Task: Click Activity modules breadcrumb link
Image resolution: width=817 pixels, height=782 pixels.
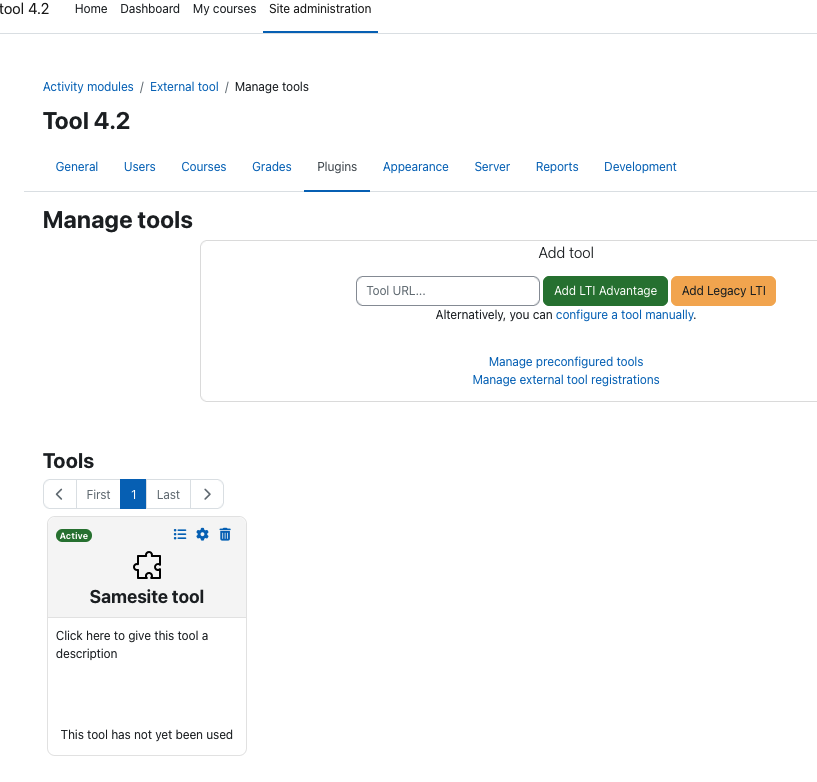Action: (88, 86)
